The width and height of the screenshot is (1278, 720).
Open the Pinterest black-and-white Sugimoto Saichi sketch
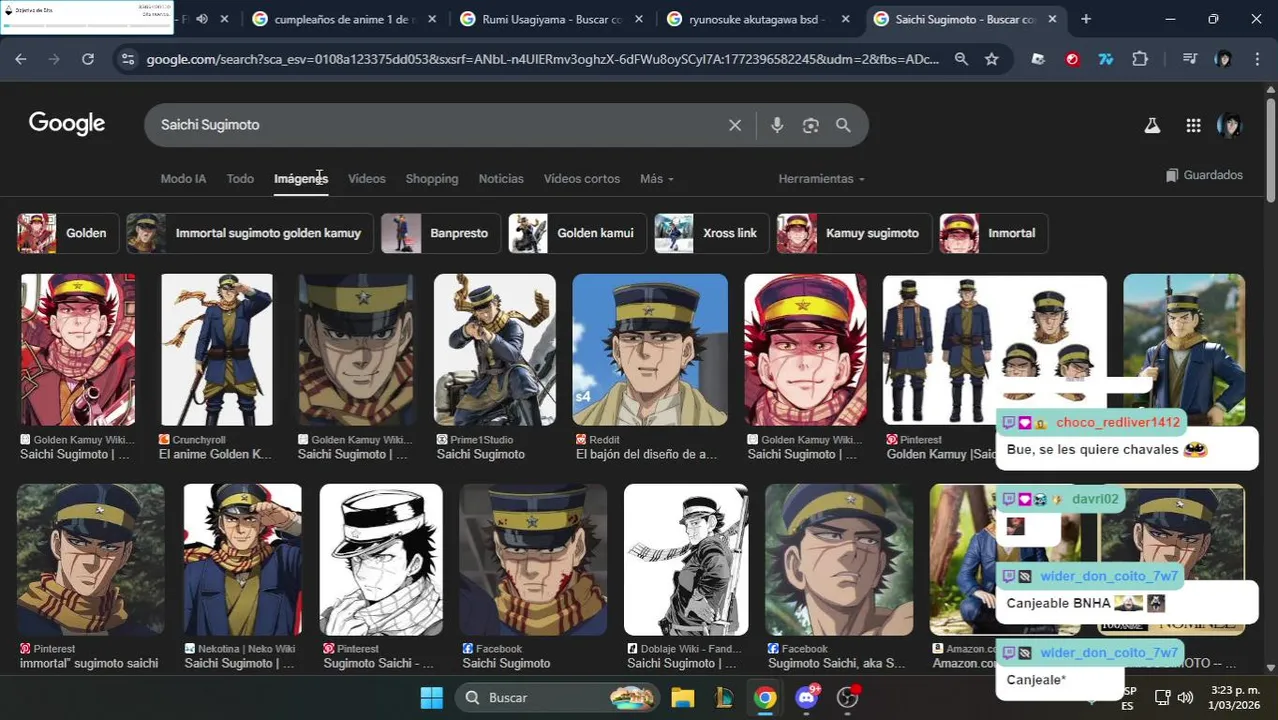point(381,559)
